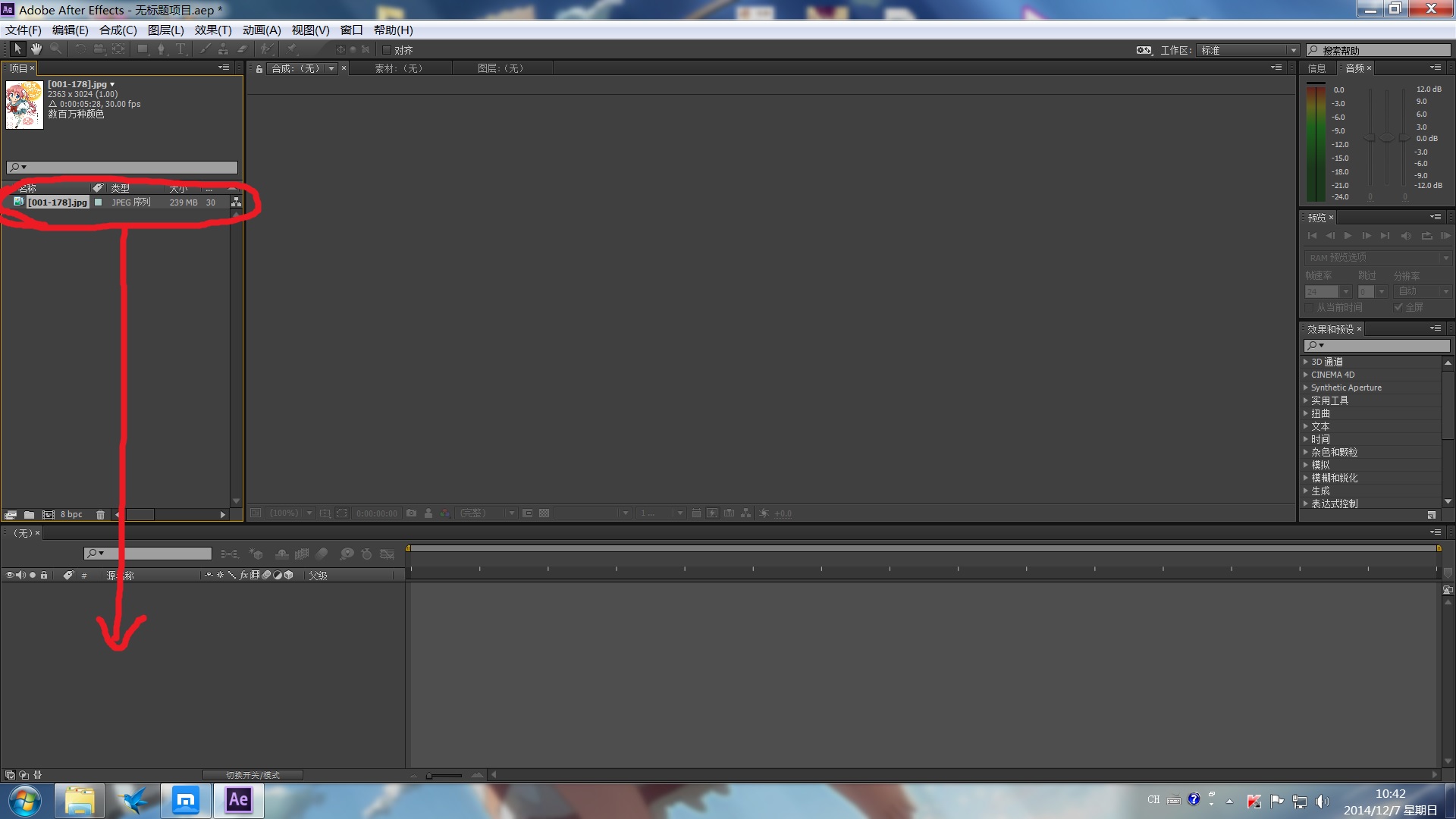Expand the 3D 通道 effects category
This screenshot has height=819, width=1456.
coord(1306,362)
